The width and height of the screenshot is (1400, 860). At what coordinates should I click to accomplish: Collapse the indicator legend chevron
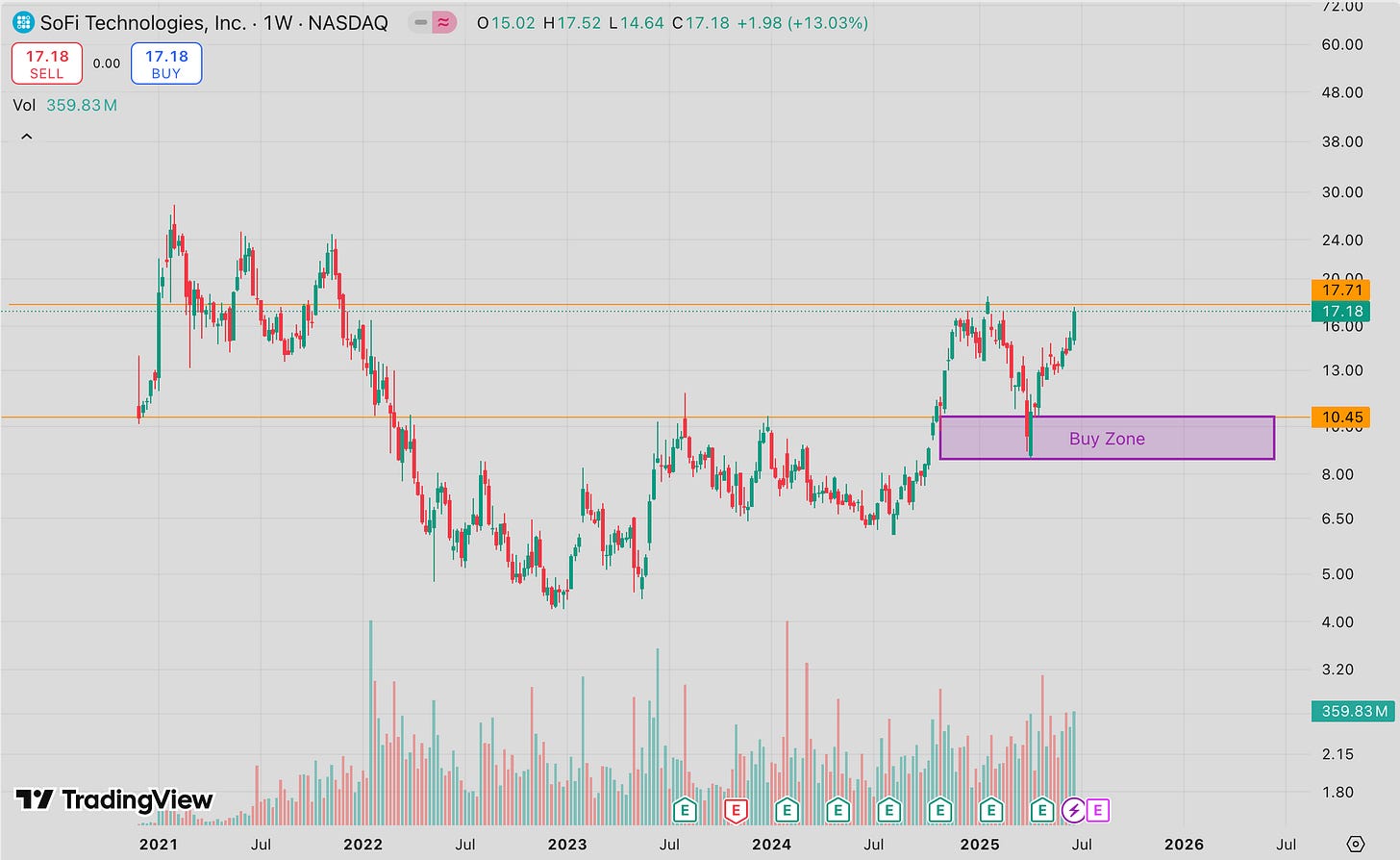click(x=27, y=137)
